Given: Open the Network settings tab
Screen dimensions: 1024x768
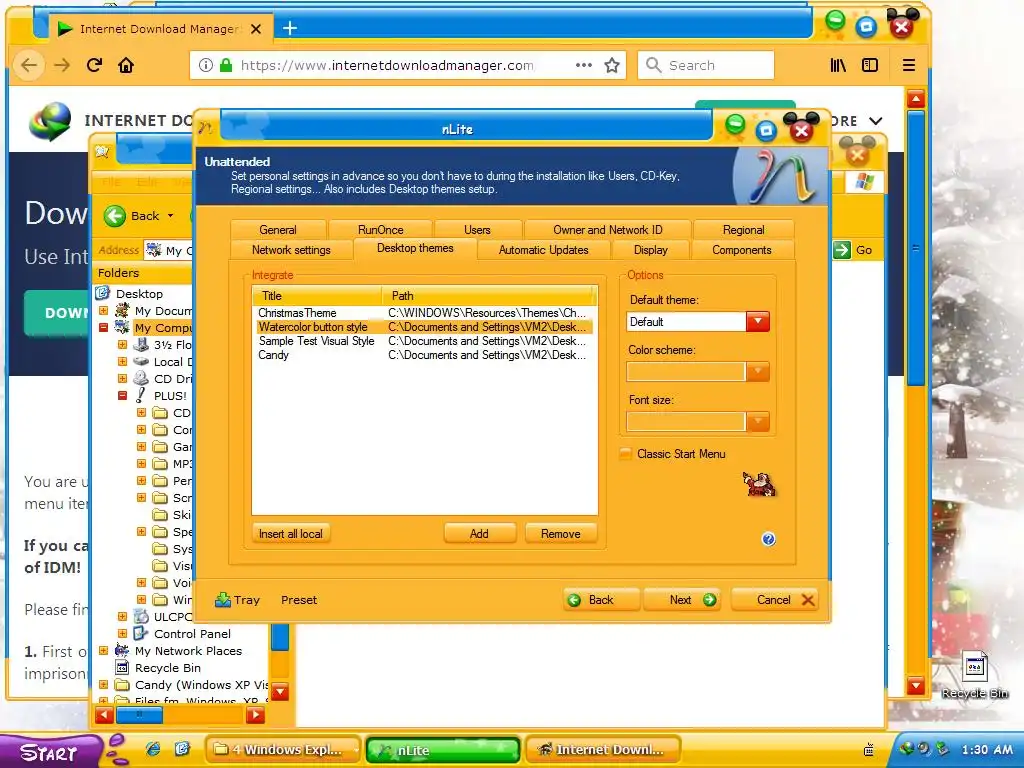Looking at the screenshot, I should (x=291, y=249).
